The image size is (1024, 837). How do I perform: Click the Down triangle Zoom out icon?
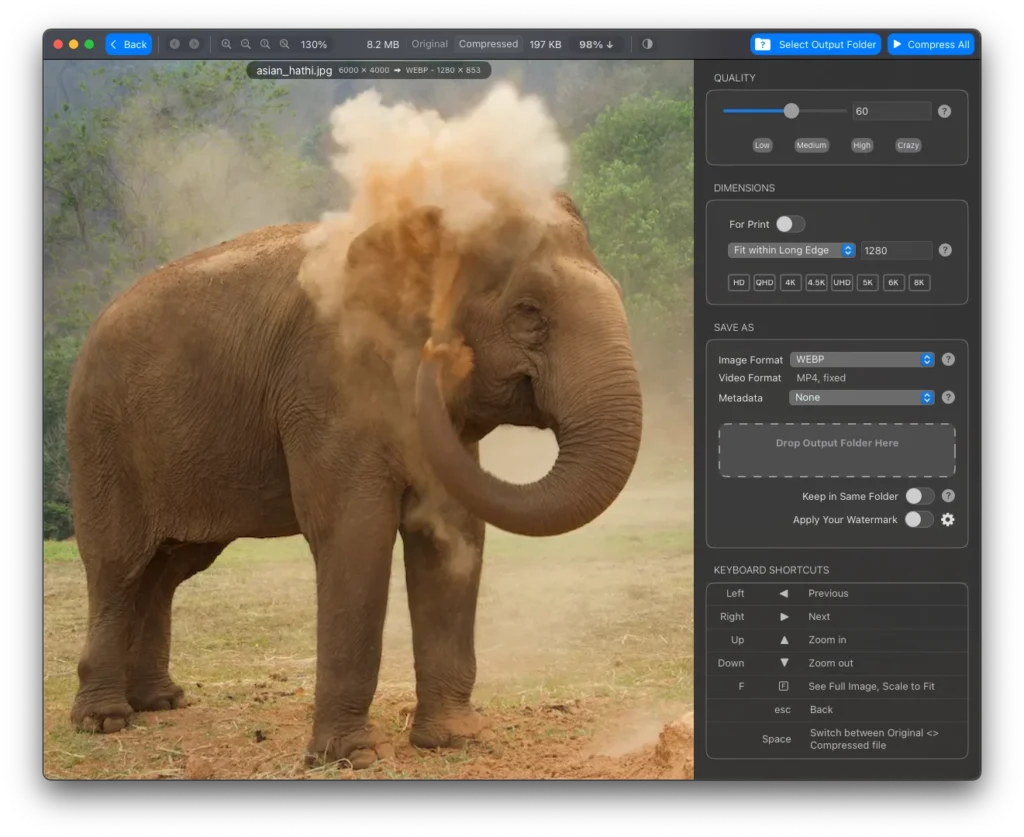point(784,663)
